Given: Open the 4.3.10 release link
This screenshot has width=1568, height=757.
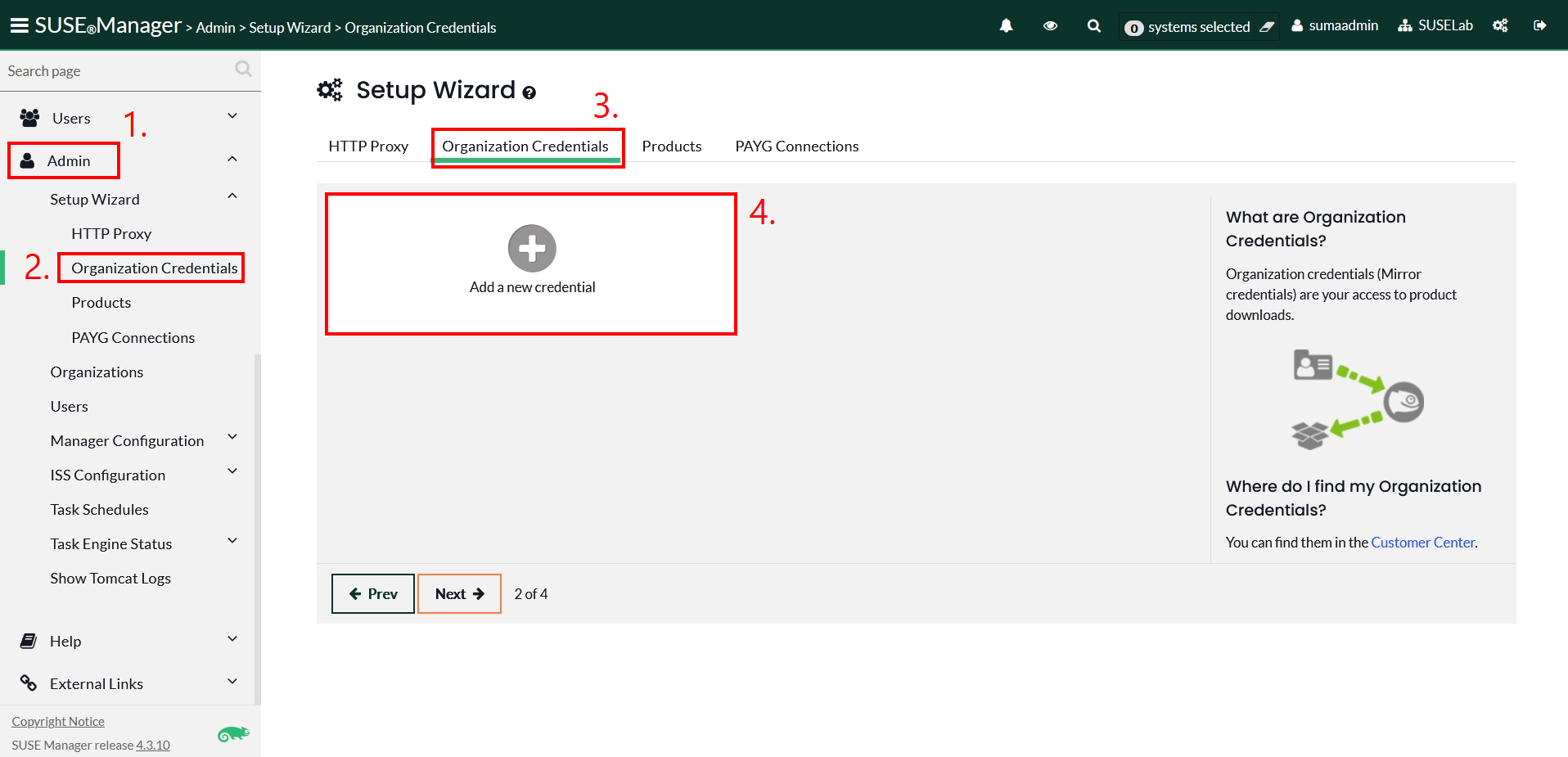Looking at the screenshot, I should pos(153,746).
